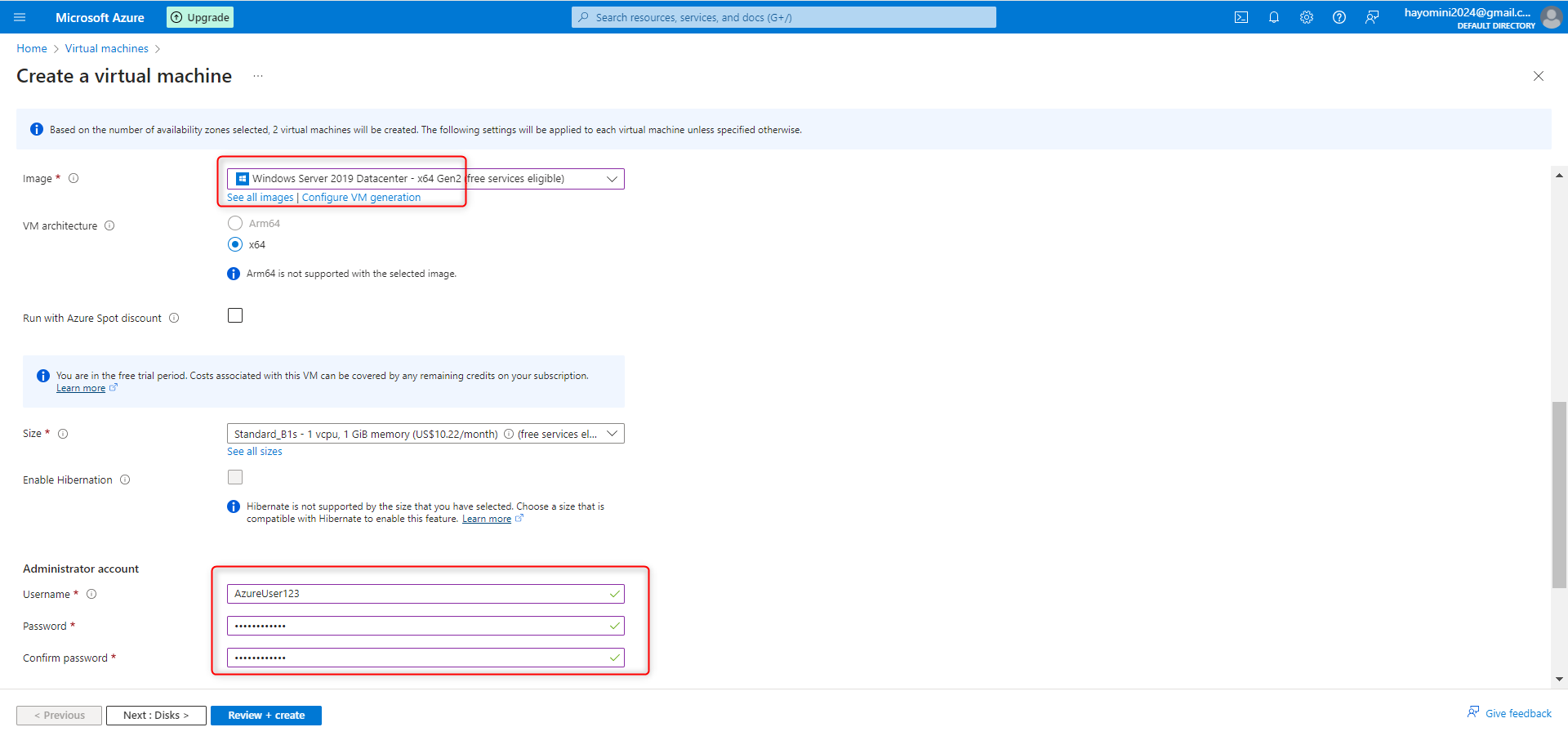Click the VM architecture info icon

click(x=109, y=225)
